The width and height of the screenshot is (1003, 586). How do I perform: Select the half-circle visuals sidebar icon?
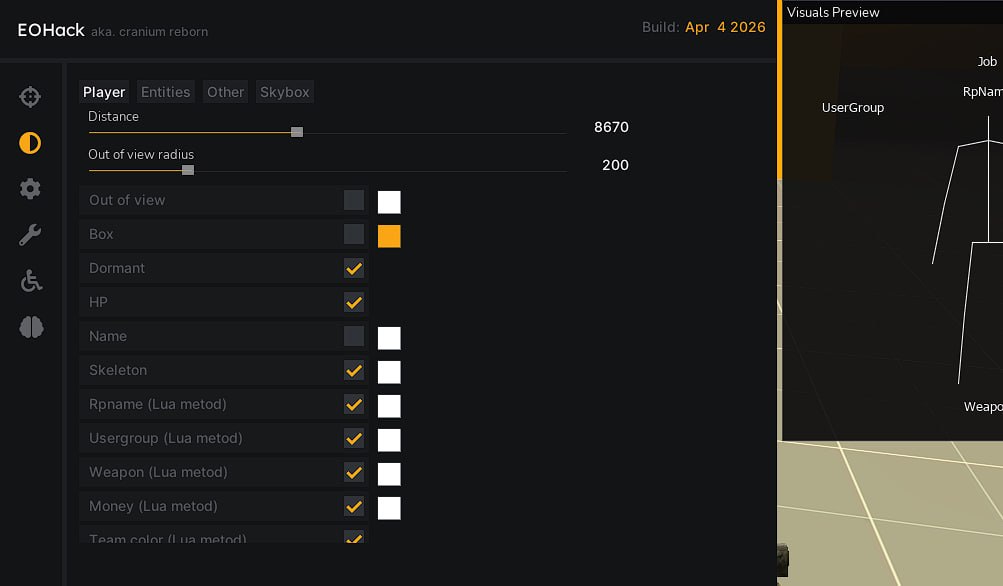30,143
